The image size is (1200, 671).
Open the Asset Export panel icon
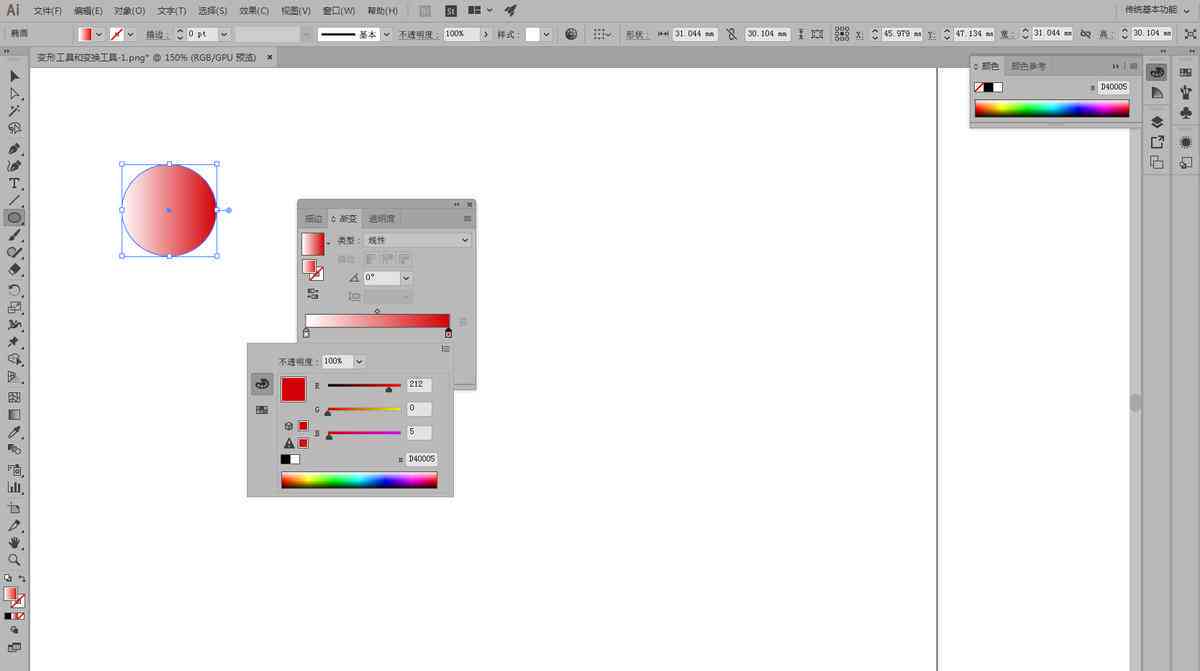[x=1157, y=142]
